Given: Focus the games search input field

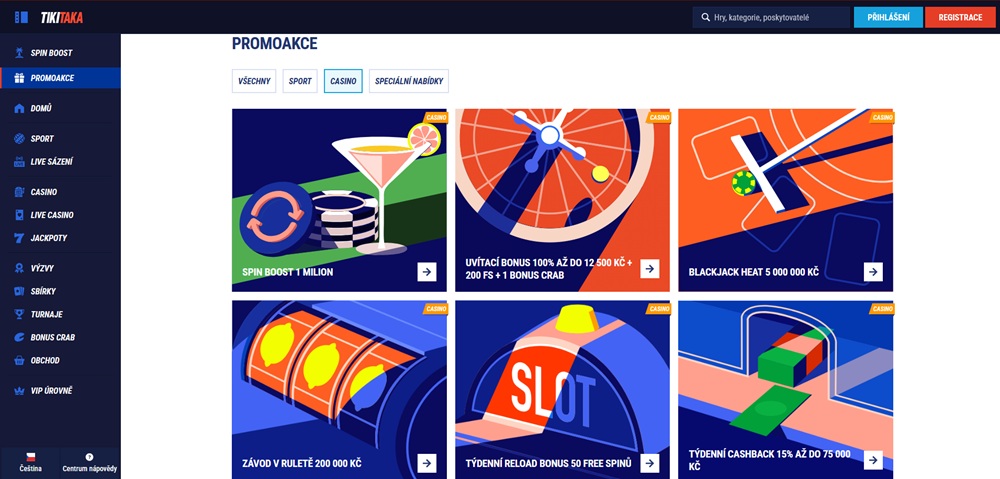Looking at the screenshot, I should click(x=771, y=17).
